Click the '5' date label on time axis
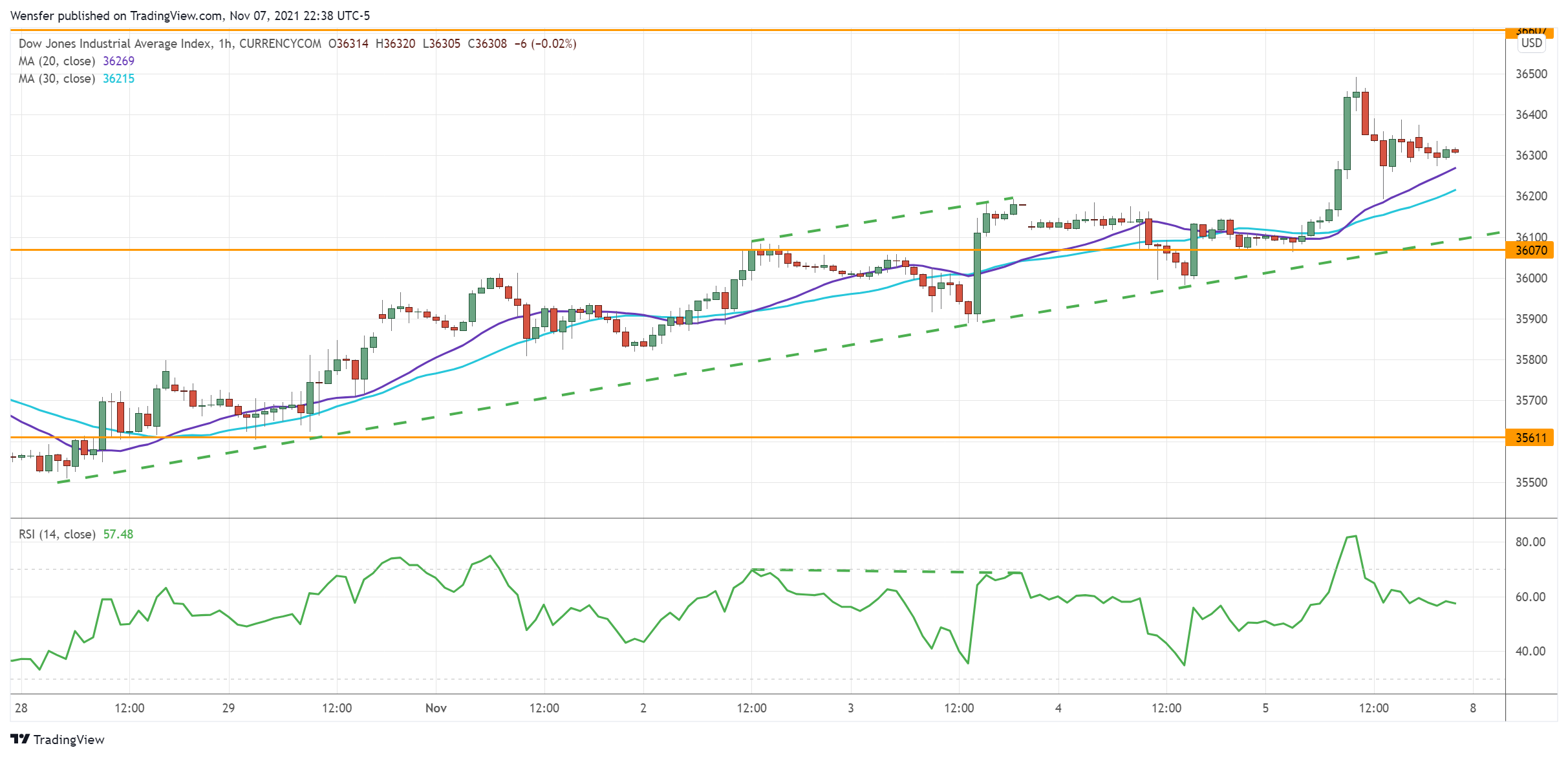 point(1265,708)
